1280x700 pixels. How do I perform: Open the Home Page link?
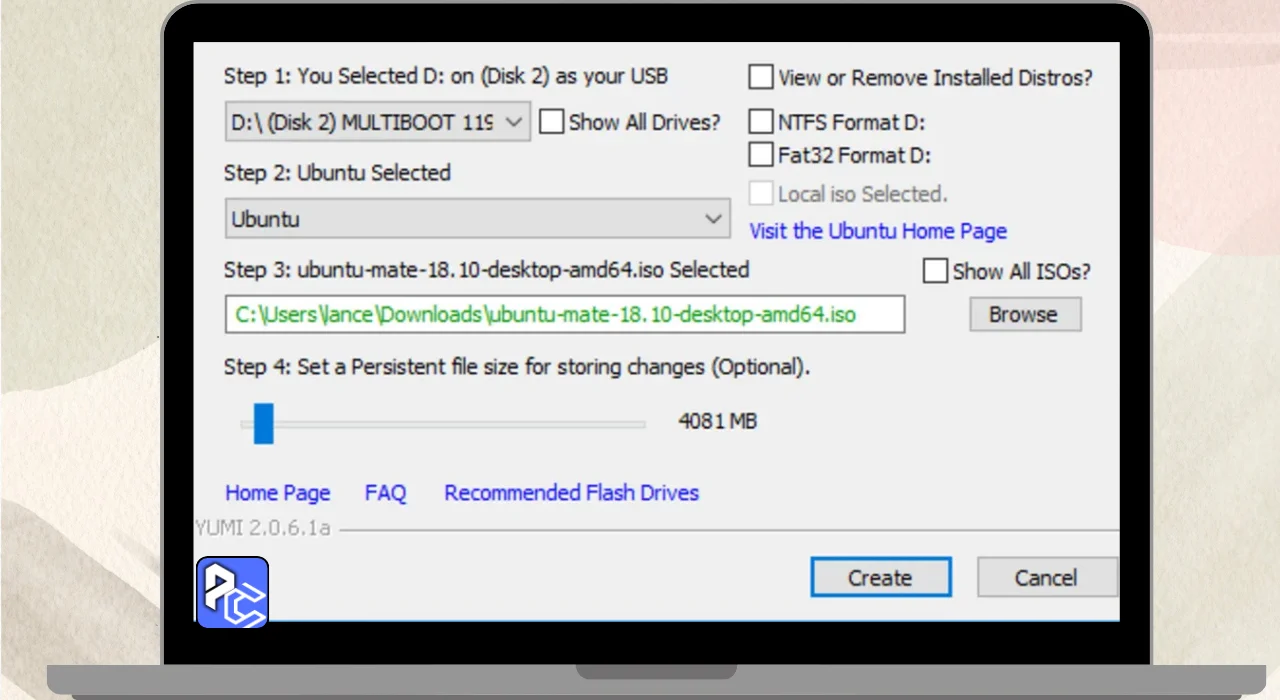pyautogui.click(x=277, y=493)
